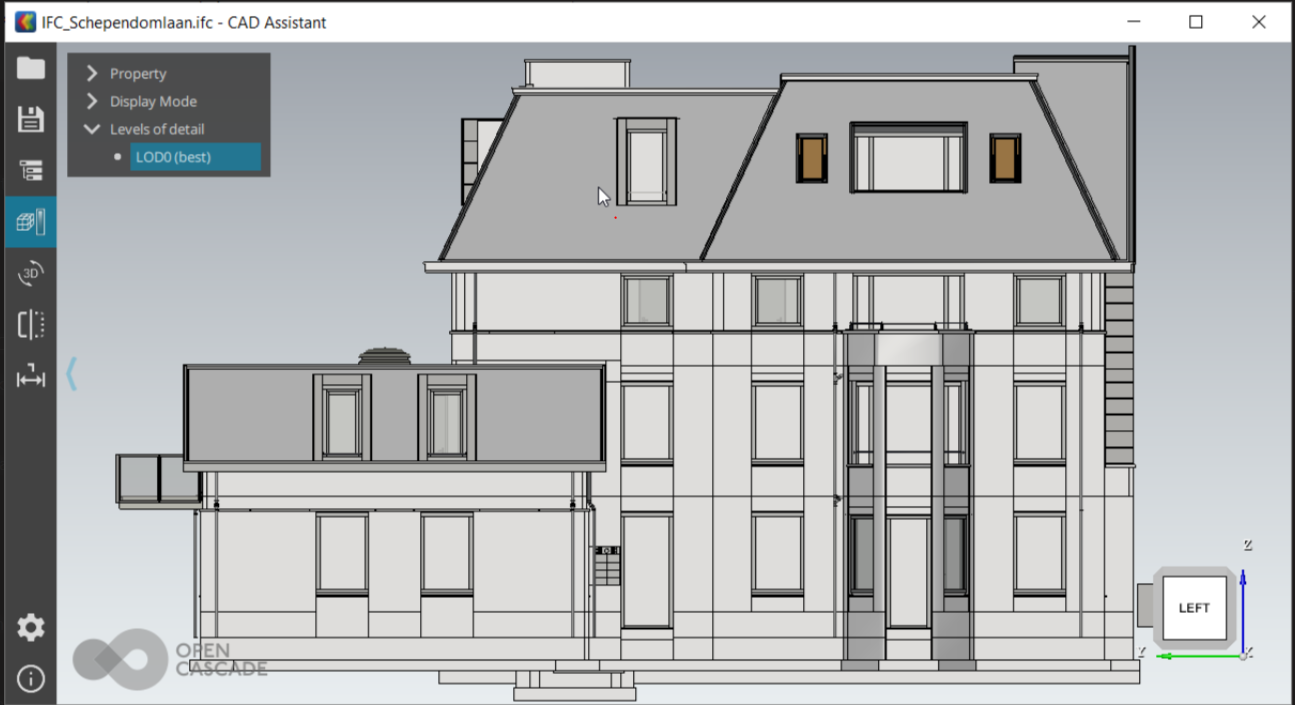Collapse the side panel with left arrow

71,374
